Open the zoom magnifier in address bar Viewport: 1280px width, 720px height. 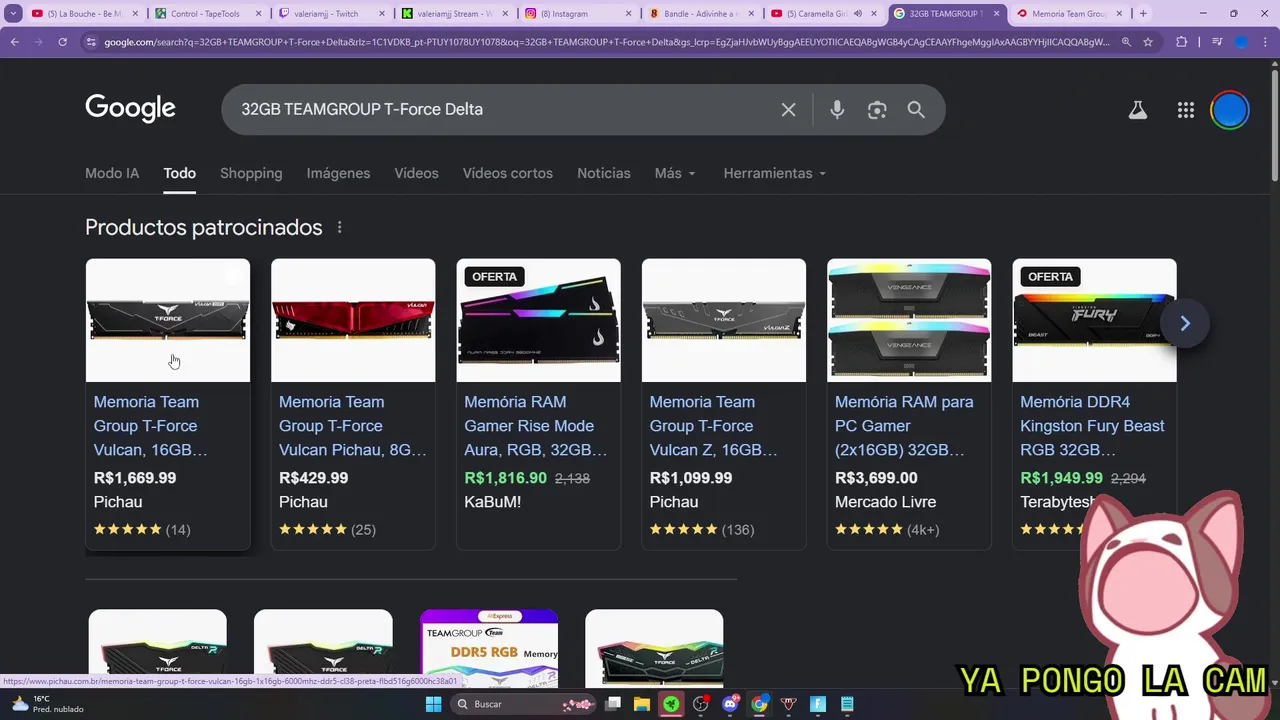[1126, 42]
